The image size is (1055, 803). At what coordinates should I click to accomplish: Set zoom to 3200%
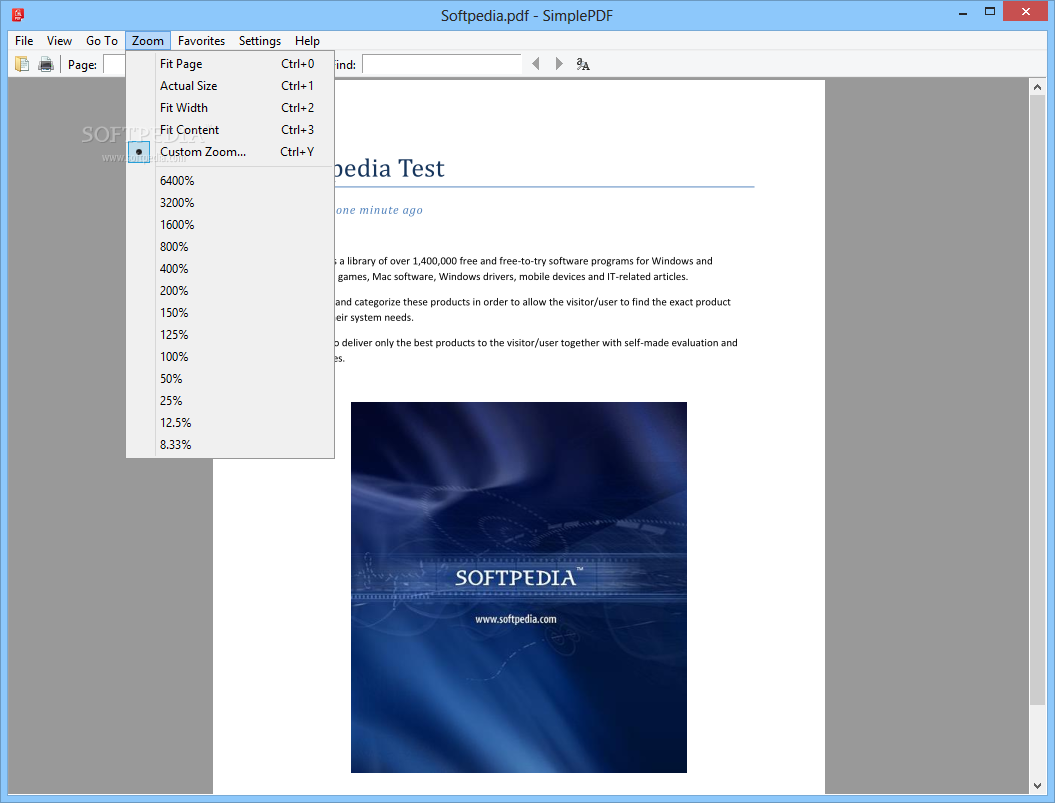pyautogui.click(x=229, y=203)
